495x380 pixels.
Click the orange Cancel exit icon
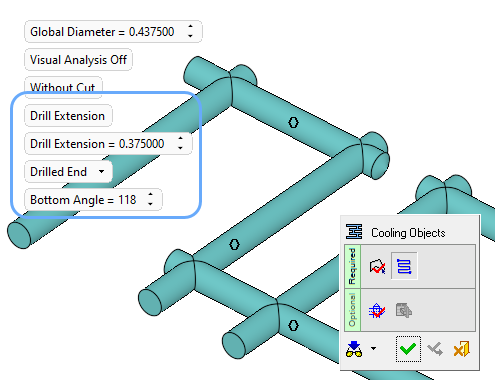462,349
